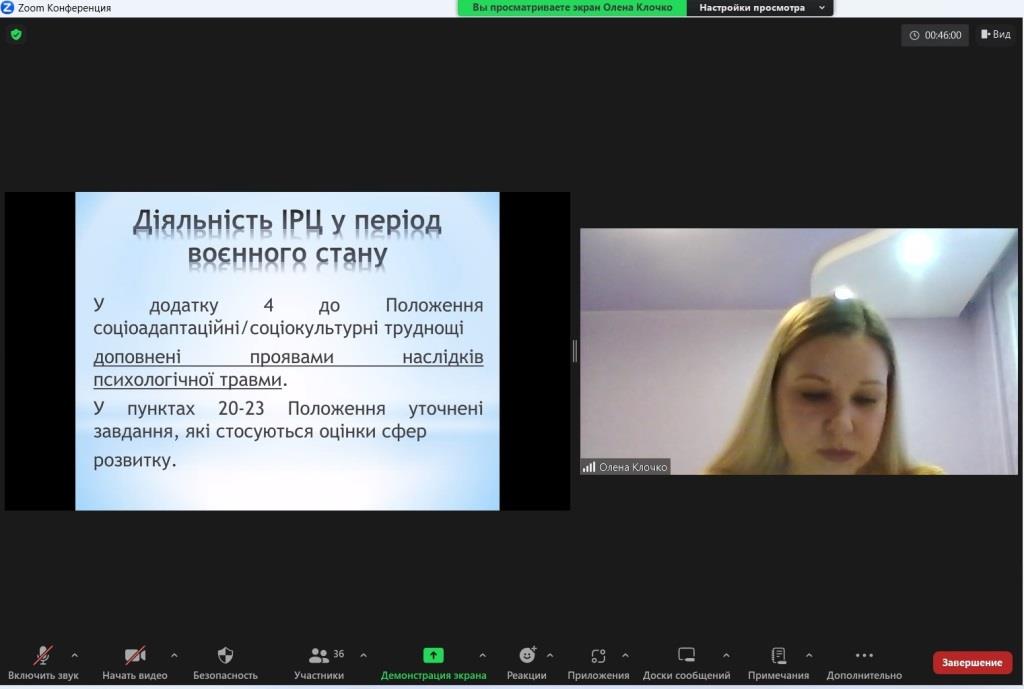The height and width of the screenshot is (689, 1024).
Task: Open Реакции smiley menu
Action: coord(526,662)
